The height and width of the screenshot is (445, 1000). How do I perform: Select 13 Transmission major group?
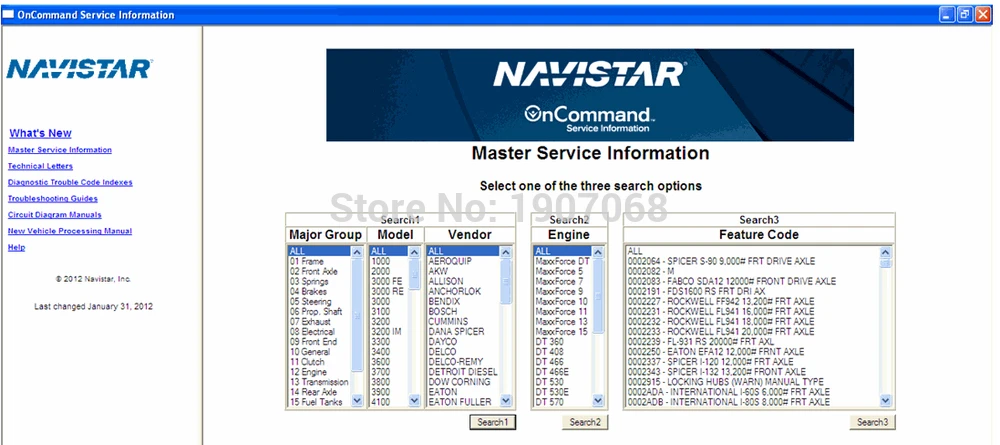(320, 382)
